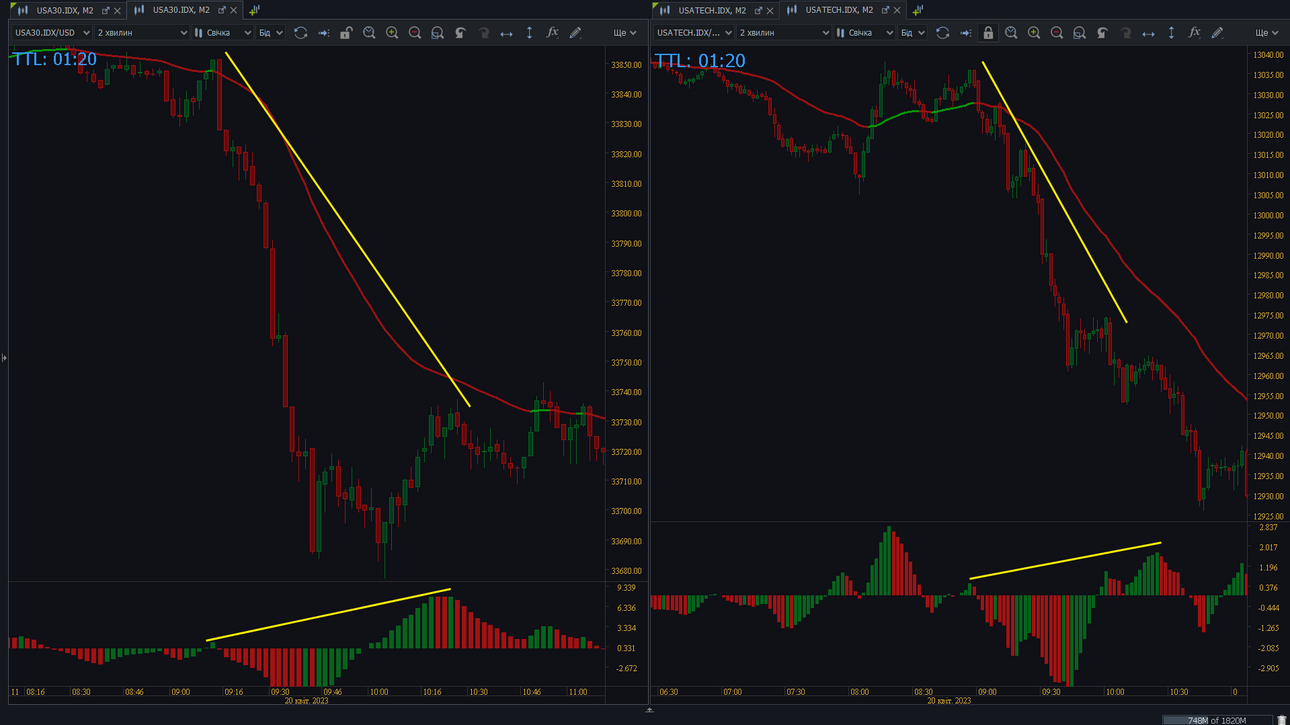Open the fx indicators button on USATECH chart

click(x=1194, y=33)
